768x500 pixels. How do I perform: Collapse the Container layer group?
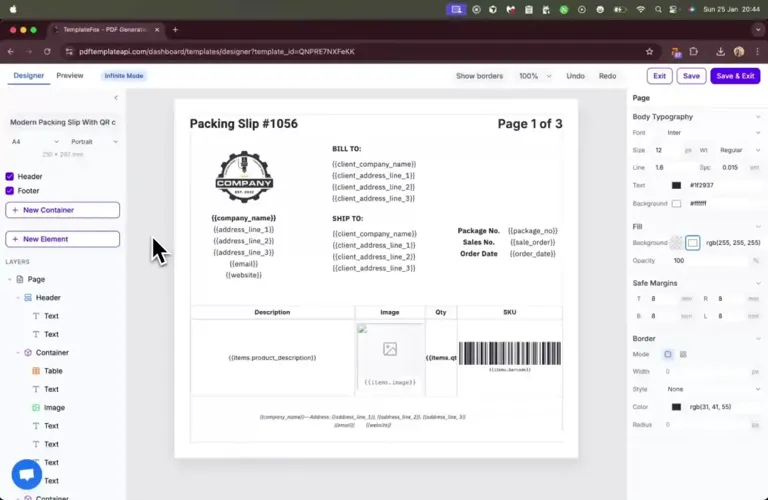pos(18,353)
